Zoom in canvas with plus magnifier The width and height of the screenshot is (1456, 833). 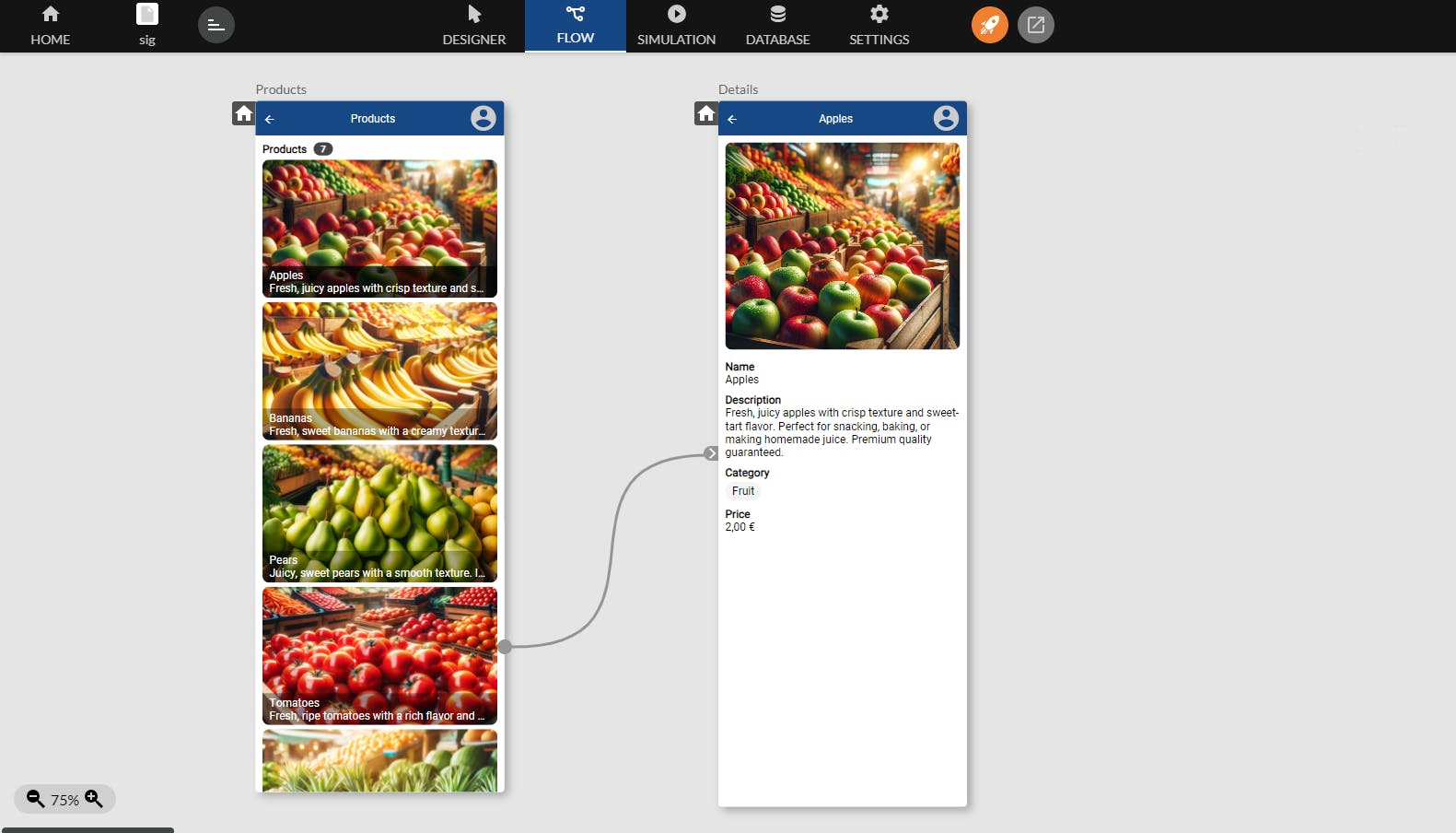tap(94, 799)
